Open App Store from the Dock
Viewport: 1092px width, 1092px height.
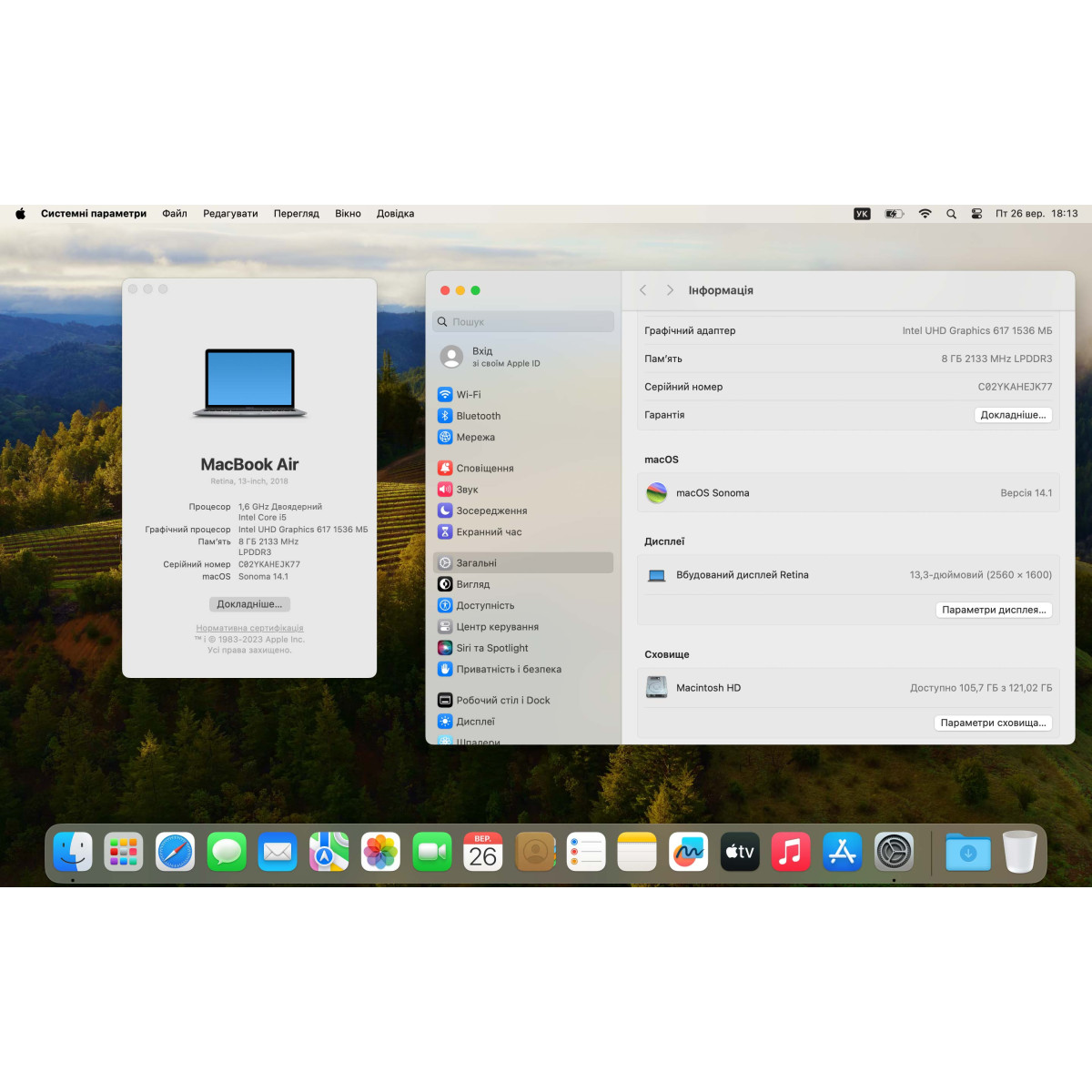click(843, 852)
